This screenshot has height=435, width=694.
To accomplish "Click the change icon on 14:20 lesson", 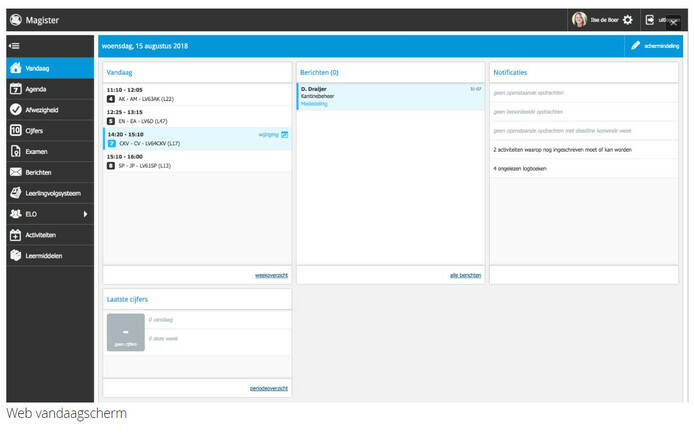I will coord(285,135).
